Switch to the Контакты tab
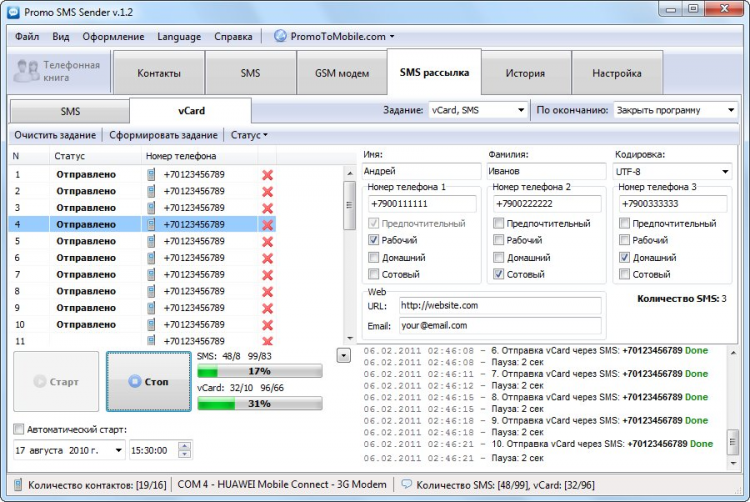Viewport: 750px width, 502px height. (159, 73)
